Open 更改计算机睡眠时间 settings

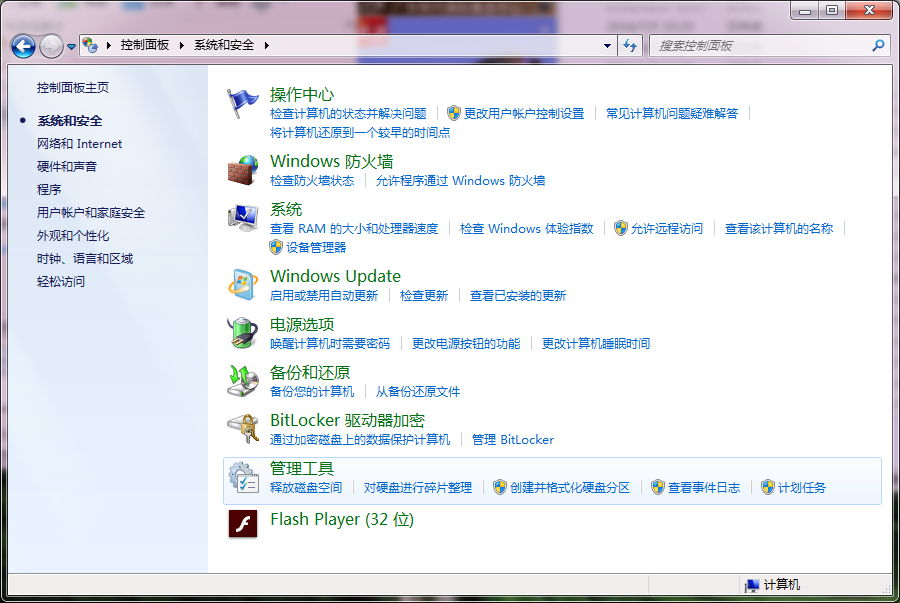tap(595, 343)
